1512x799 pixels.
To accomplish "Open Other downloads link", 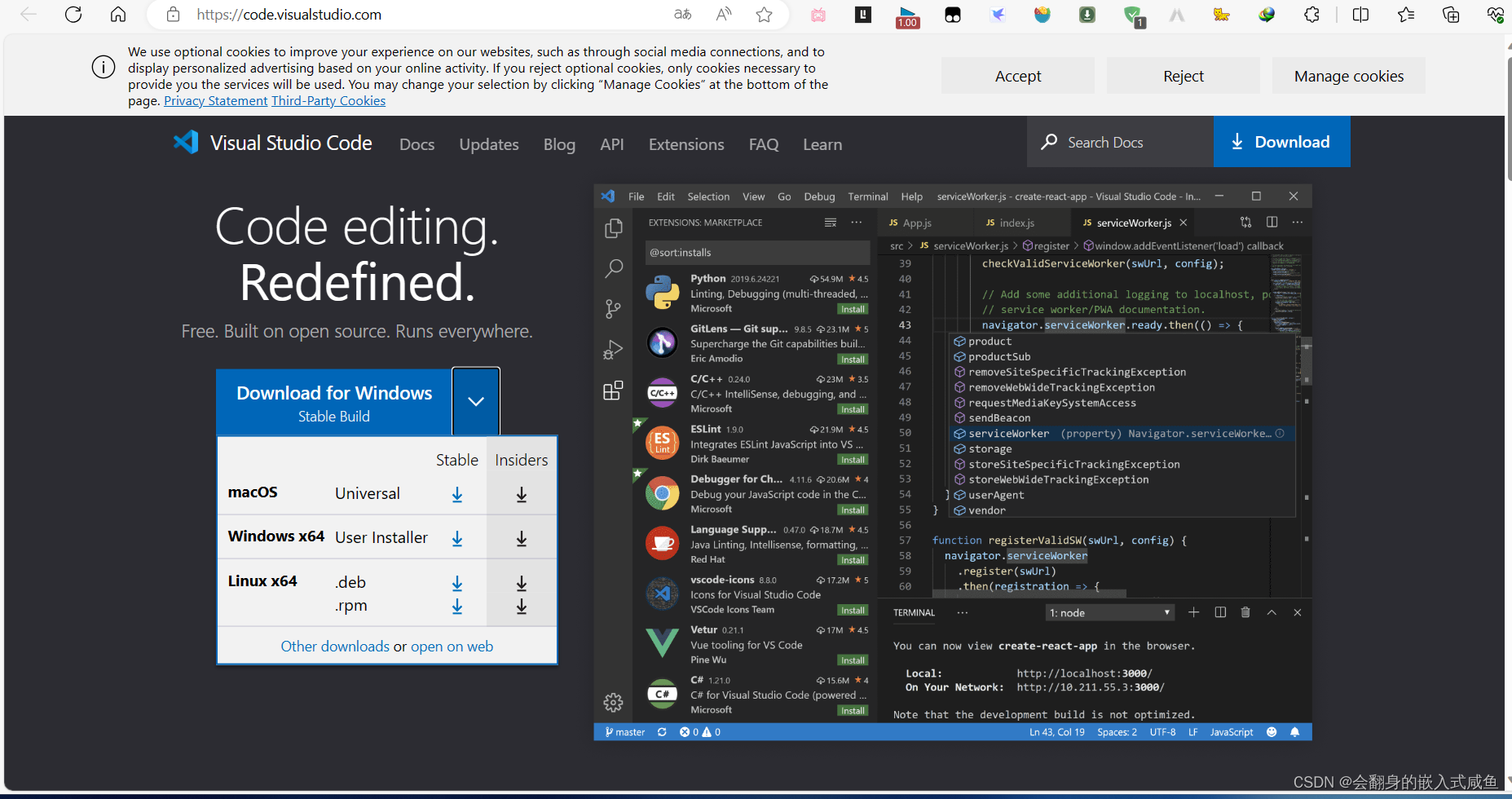I will coord(335,647).
